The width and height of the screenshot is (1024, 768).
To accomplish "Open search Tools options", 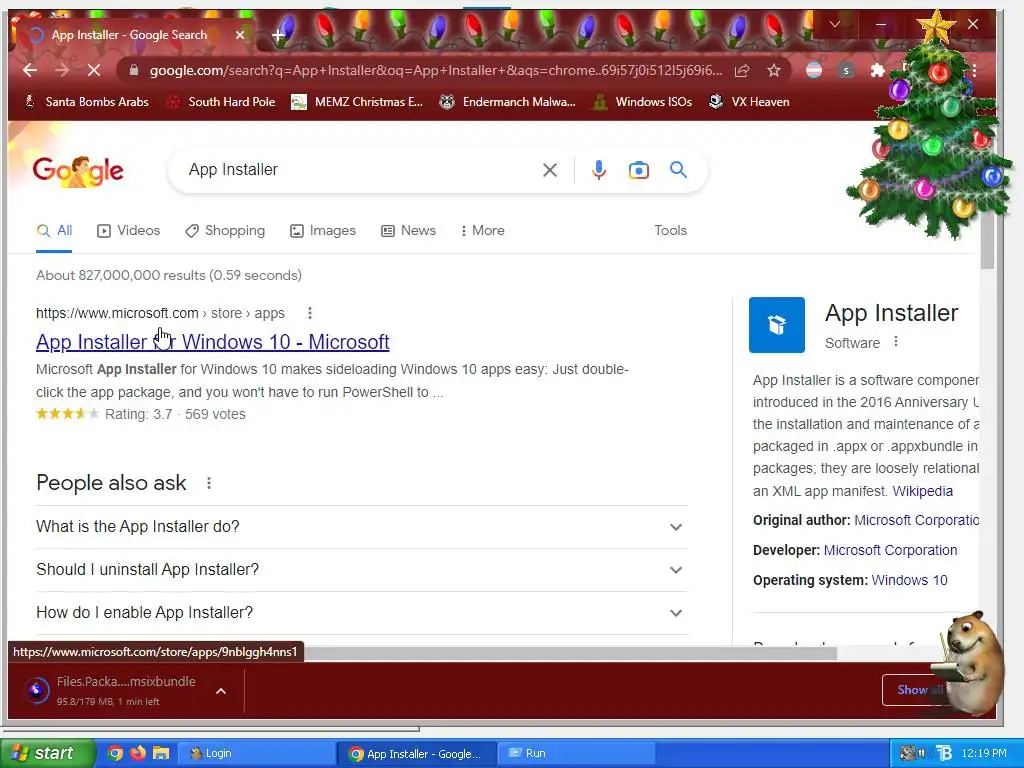I will click(x=671, y=231).
